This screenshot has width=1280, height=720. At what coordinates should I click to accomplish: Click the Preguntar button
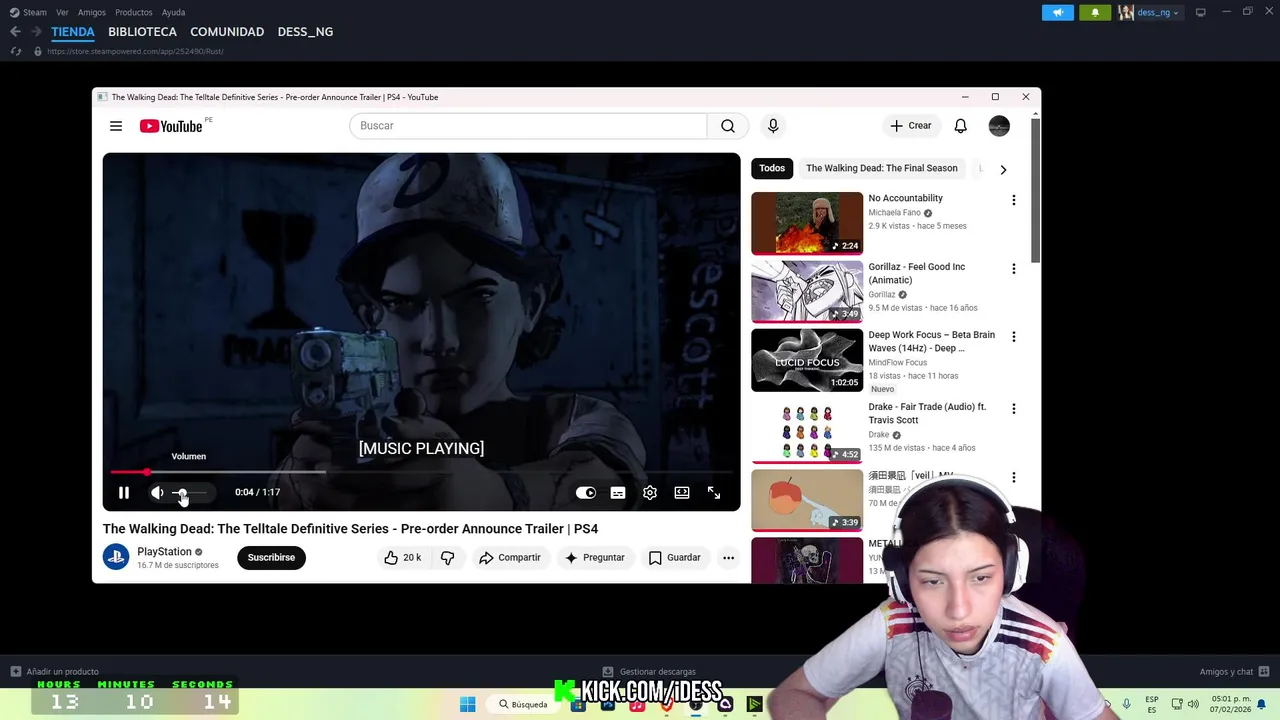595,558
